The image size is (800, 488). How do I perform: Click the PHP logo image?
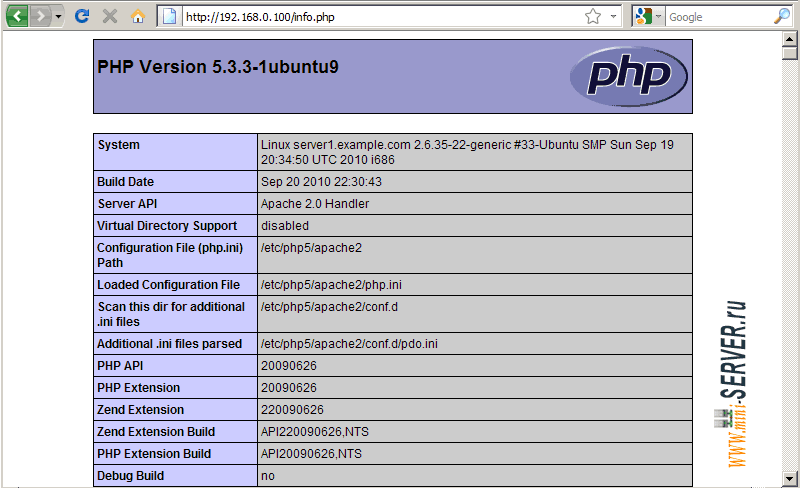click(x=628, y=76)
